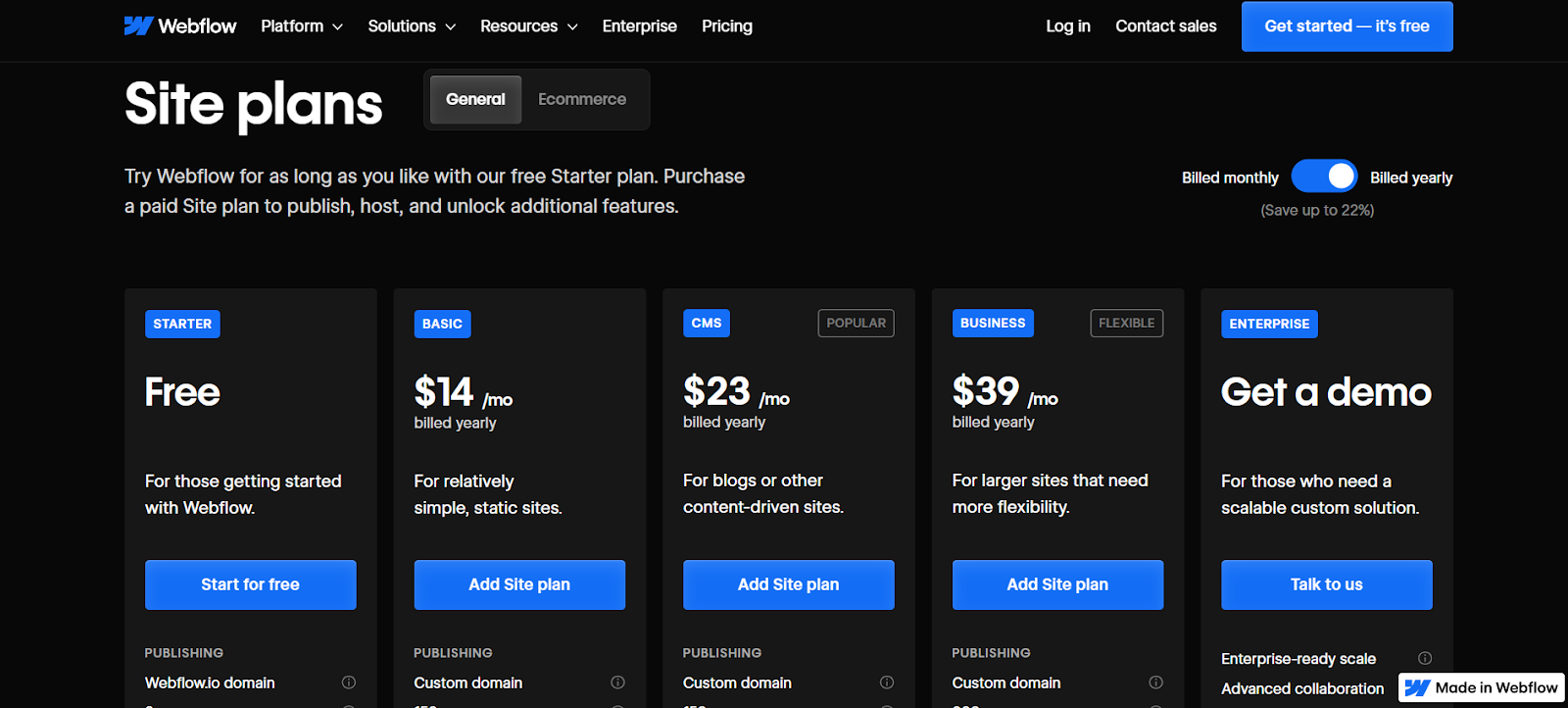Click the STARTER plan badge
Viewport: 1568px width, 708px height.
click(x=182, y=324)
